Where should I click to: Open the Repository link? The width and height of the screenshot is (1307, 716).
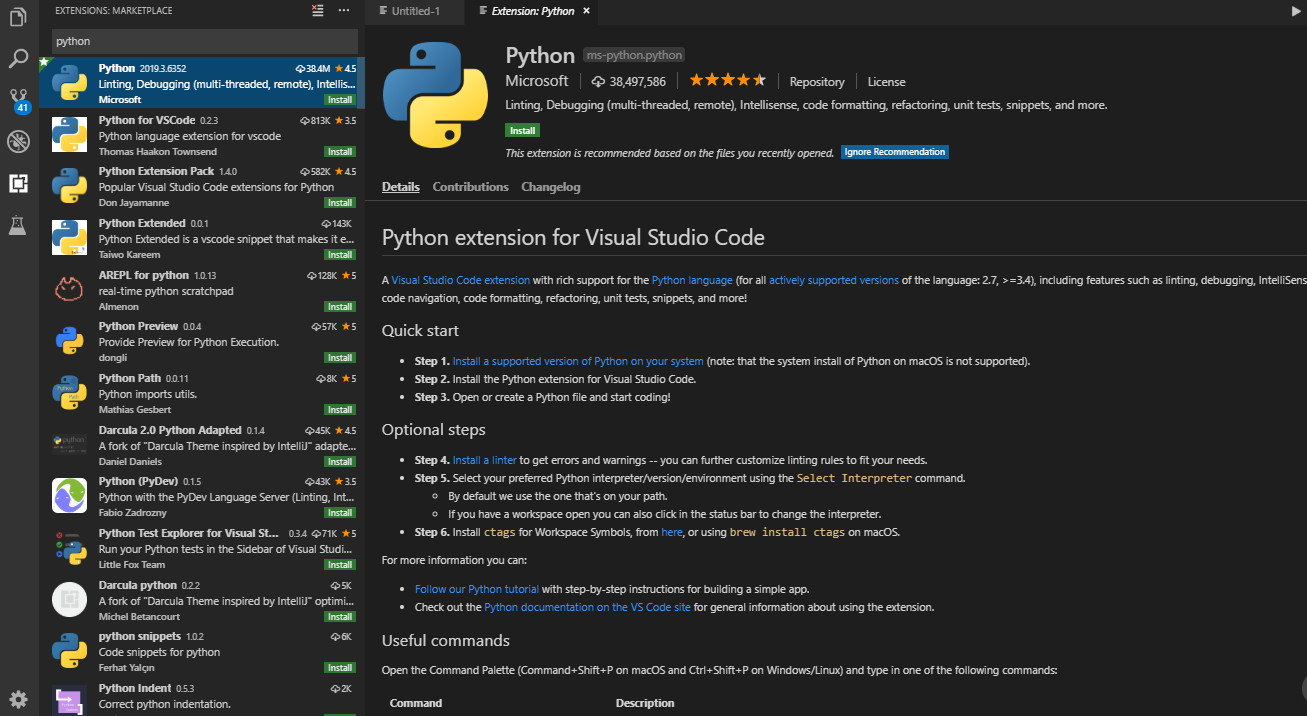[x=816, y=82]
